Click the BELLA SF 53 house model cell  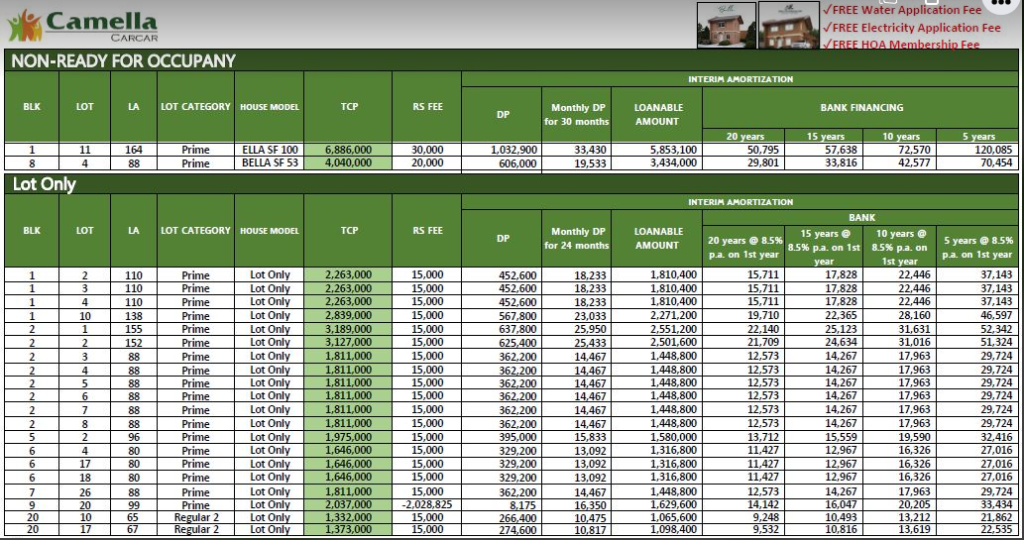(270, 163)
